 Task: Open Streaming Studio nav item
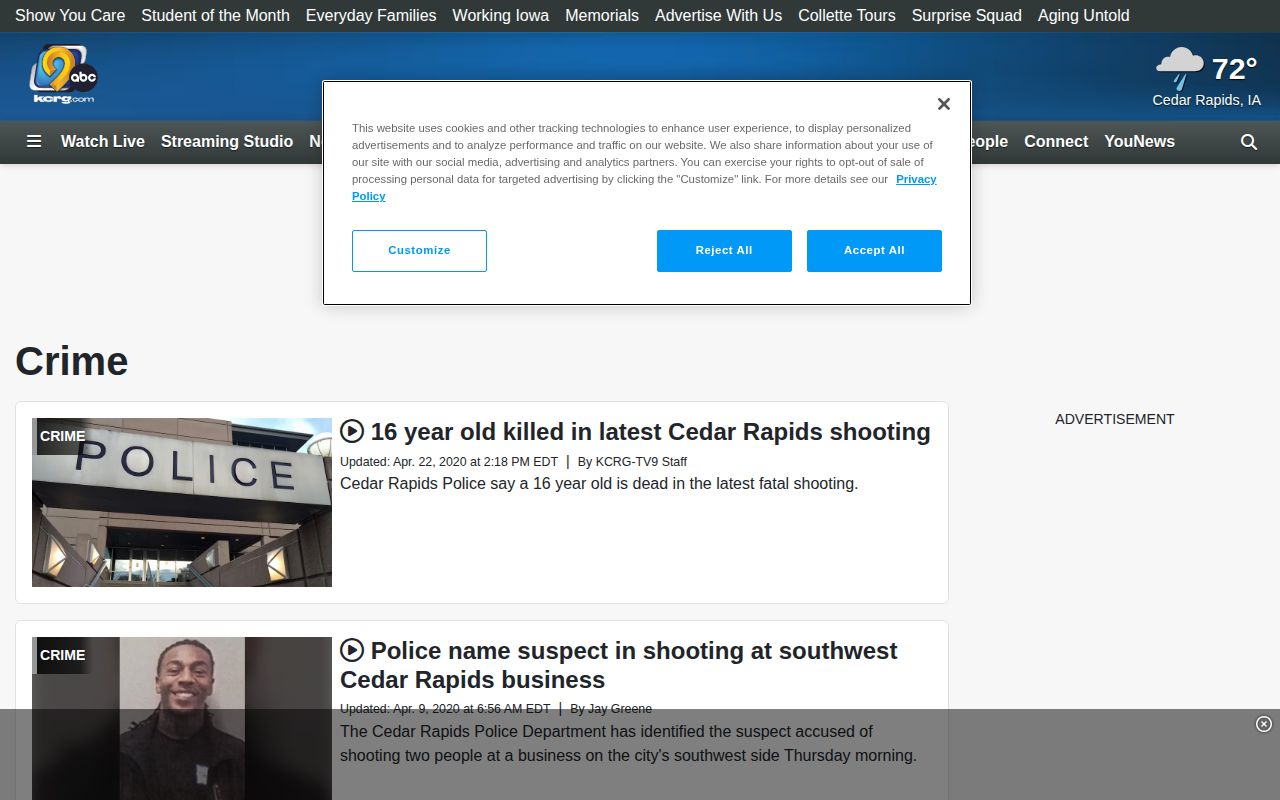point(227,141)
